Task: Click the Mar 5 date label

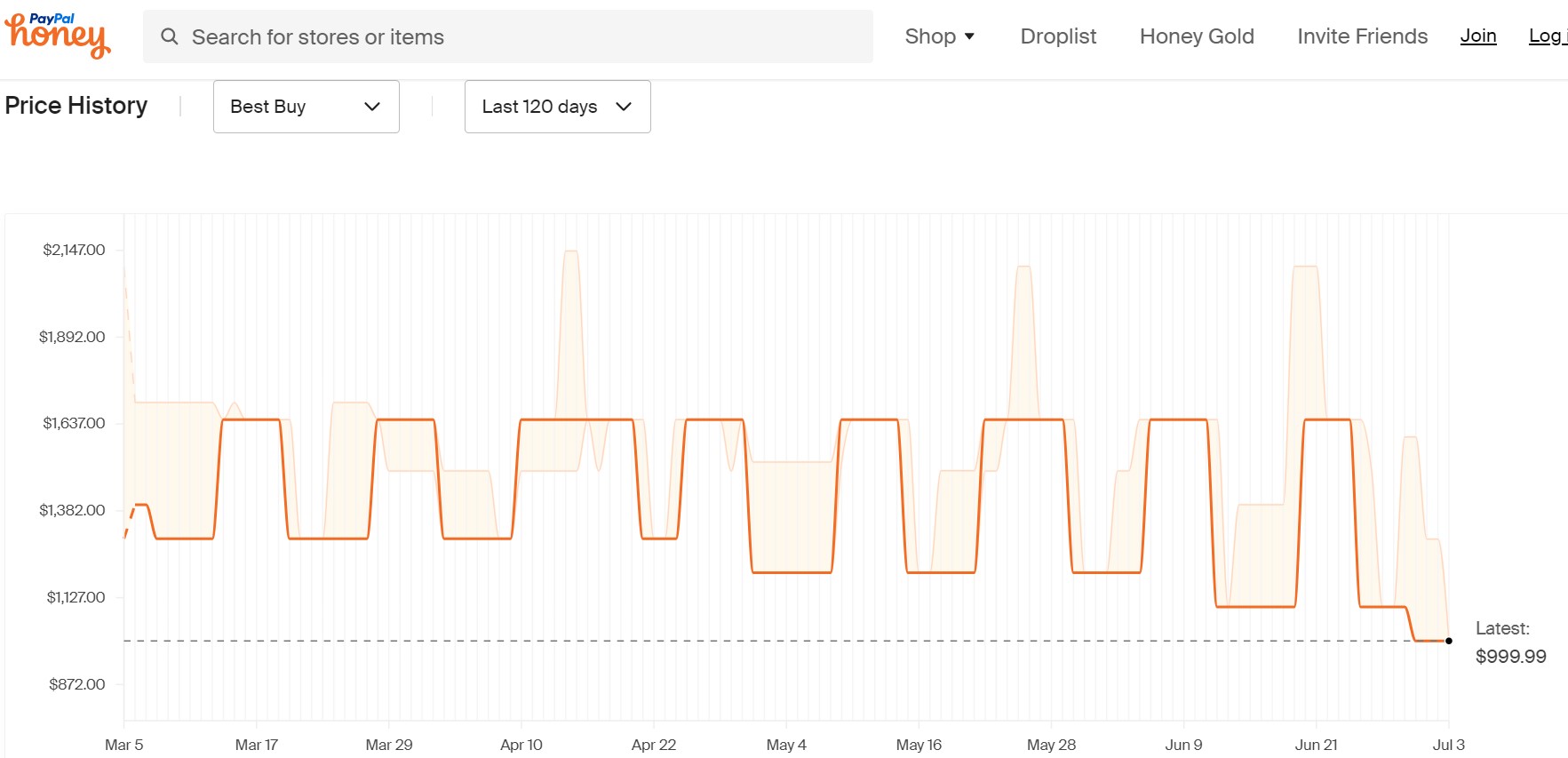Action: point(123,745)
